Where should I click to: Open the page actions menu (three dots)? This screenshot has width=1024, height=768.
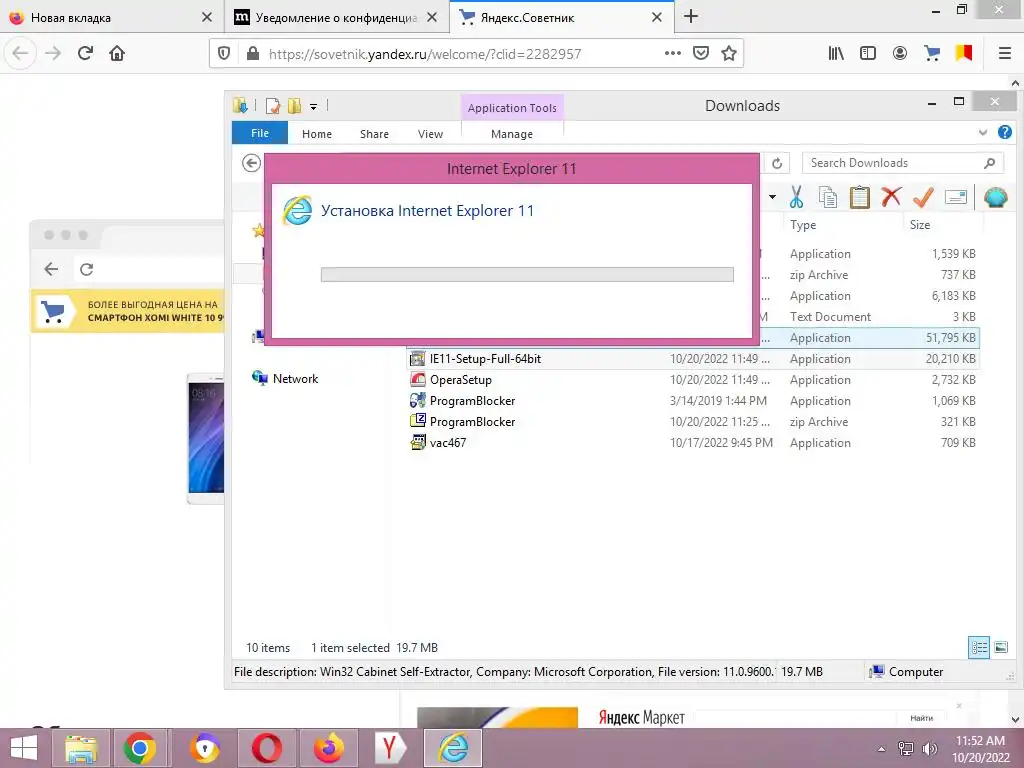[673, 53]
